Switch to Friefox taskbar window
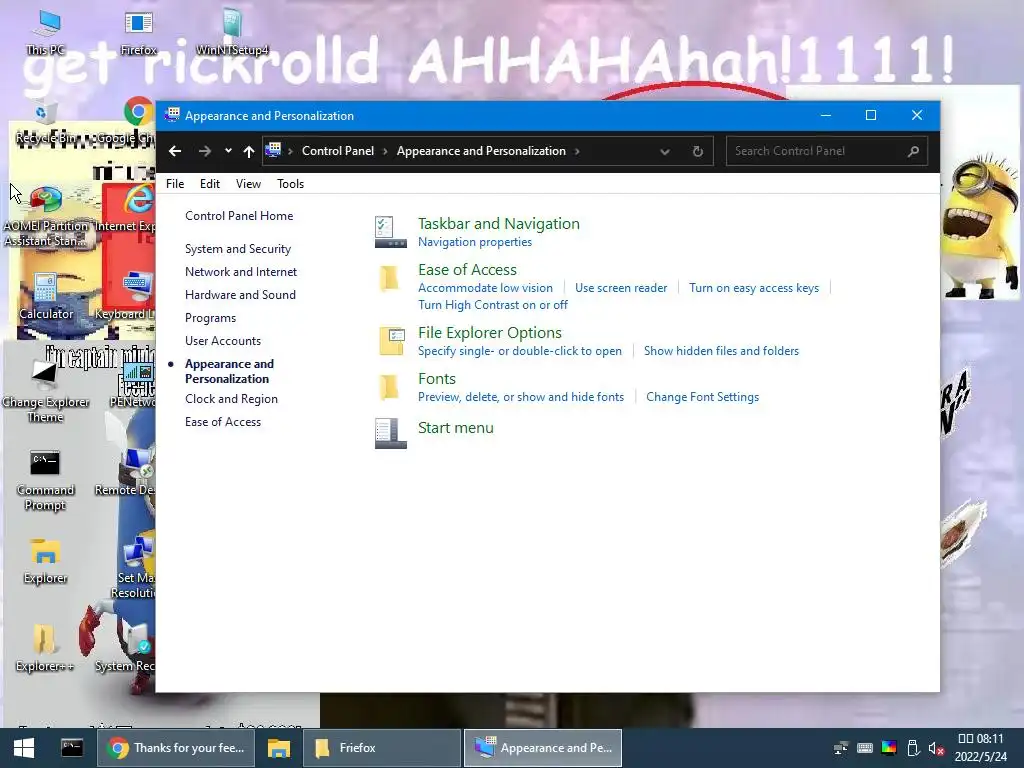The width and height of the screenshot is (1024, 768). click(381, 748)
